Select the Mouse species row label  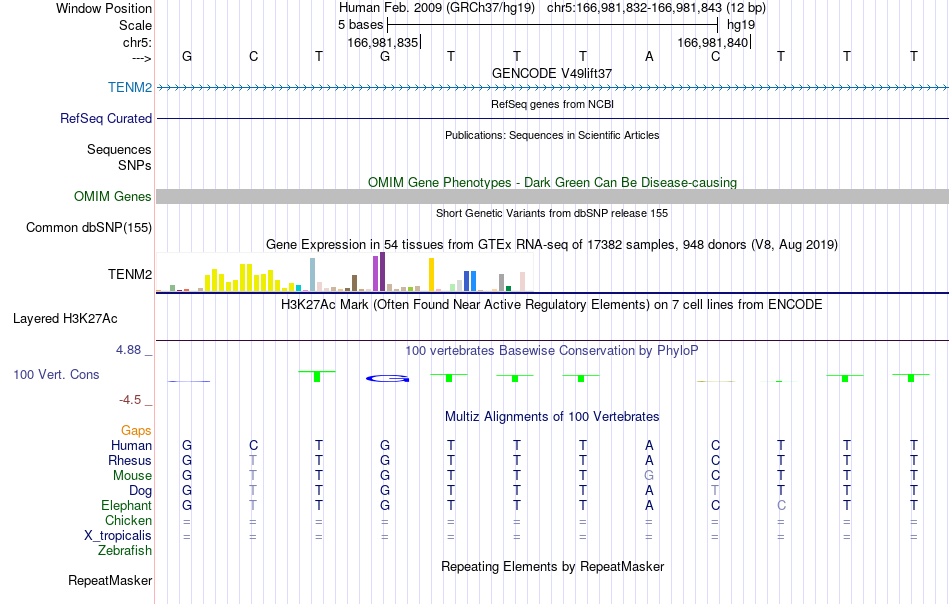(x=132, y=476)
